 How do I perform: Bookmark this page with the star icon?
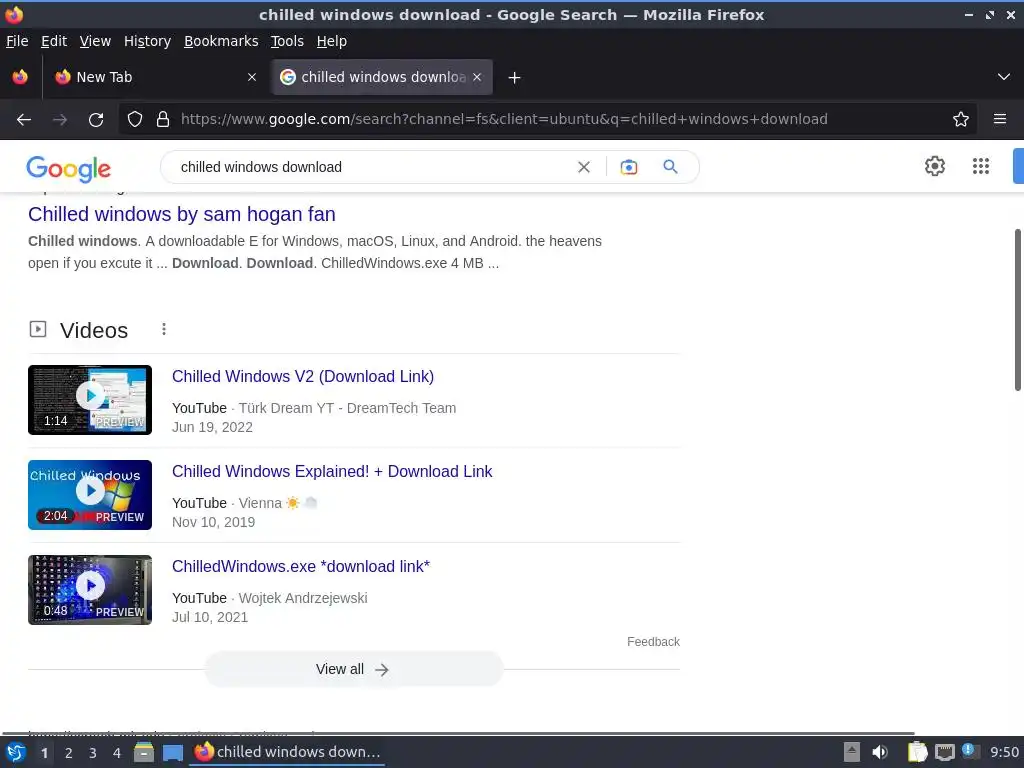(961, 119)
